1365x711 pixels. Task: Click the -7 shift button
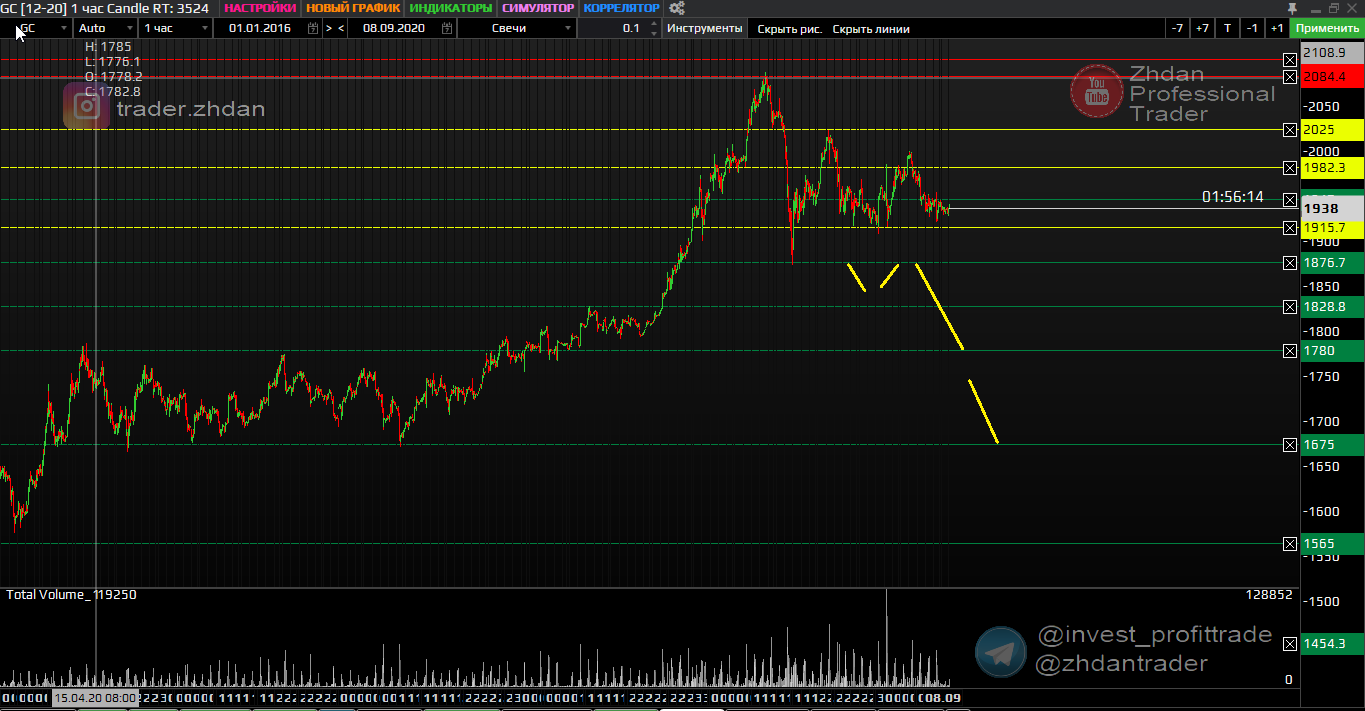pyautogui.click(x=1177, y=28)
